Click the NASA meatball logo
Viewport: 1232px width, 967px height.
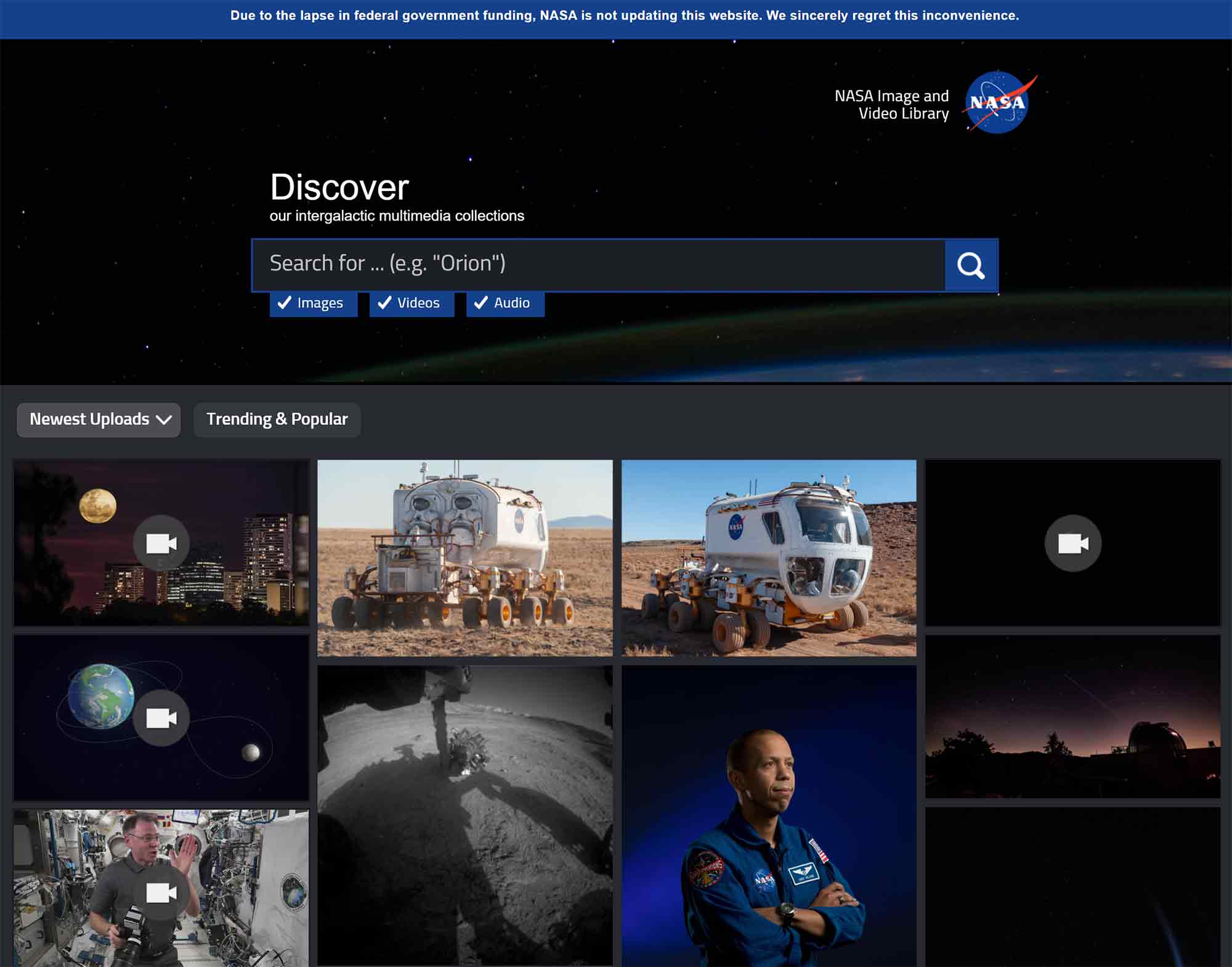(998, 102)
